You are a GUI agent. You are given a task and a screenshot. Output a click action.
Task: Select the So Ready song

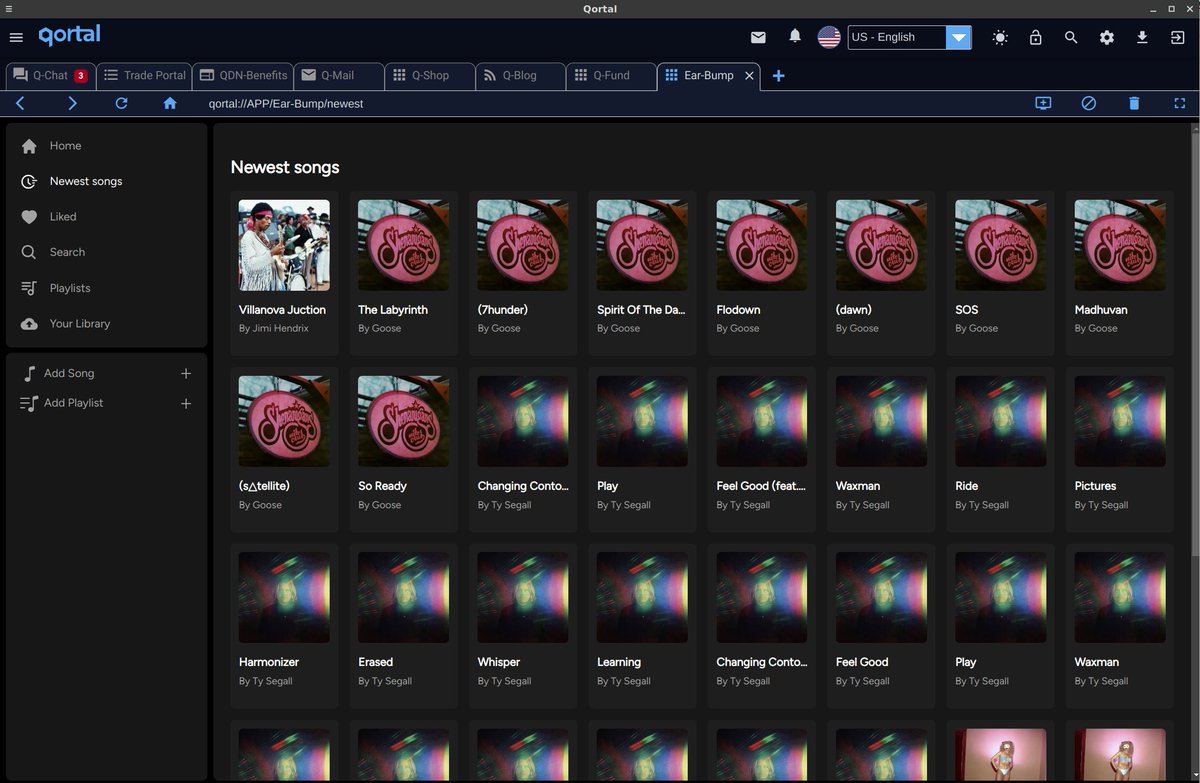point(403,449)
